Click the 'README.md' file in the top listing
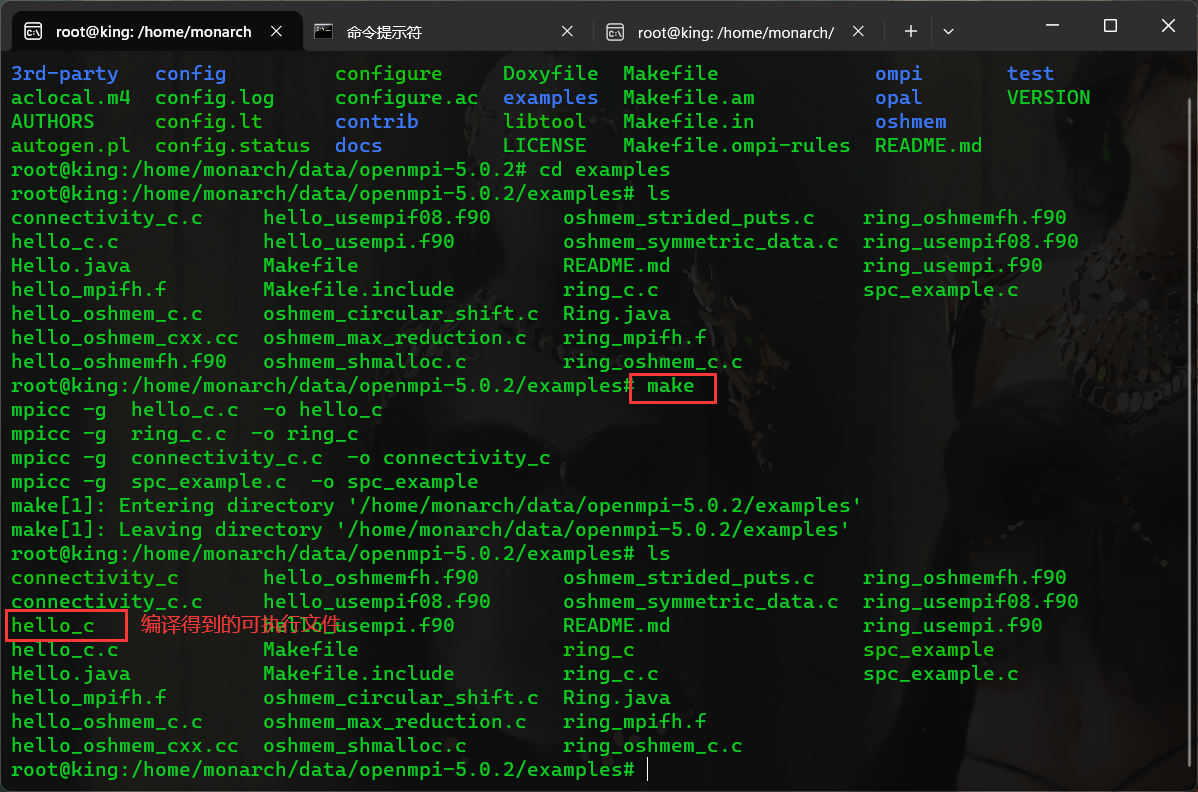The width and height of the screenshot is (1198, 792). [928, 146]
